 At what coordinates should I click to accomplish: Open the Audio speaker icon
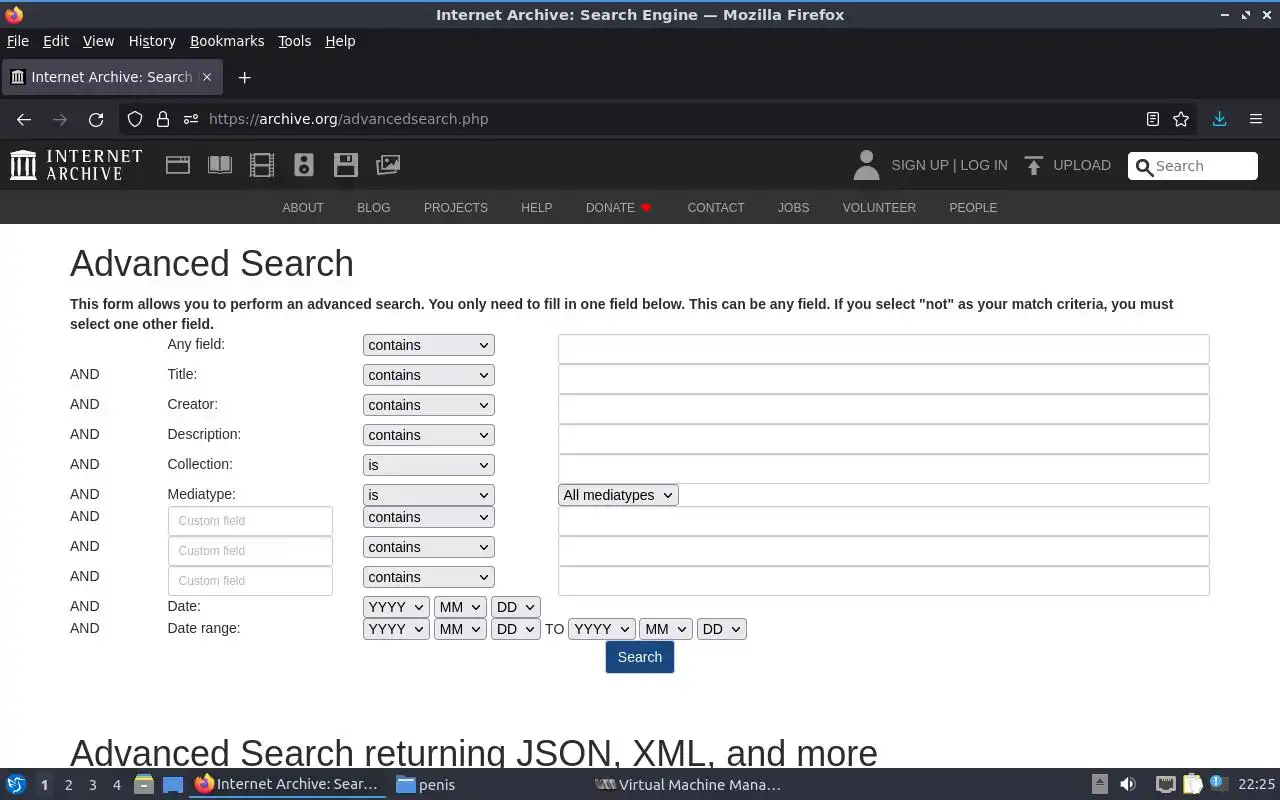pos(304,165)
